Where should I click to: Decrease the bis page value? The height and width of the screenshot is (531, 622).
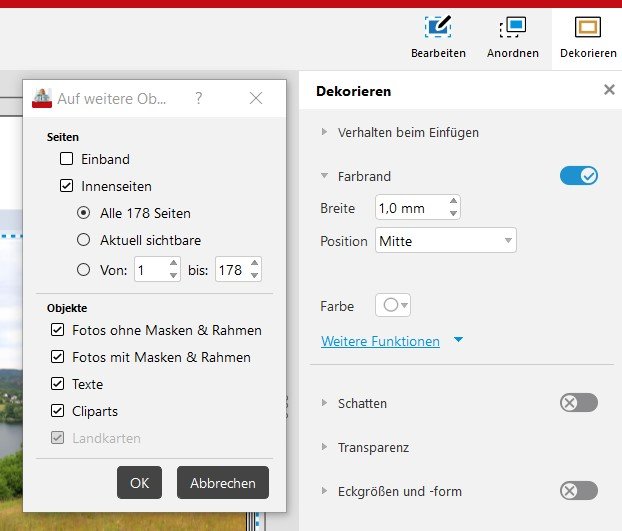pyautogui.click(x=255, y=276)
